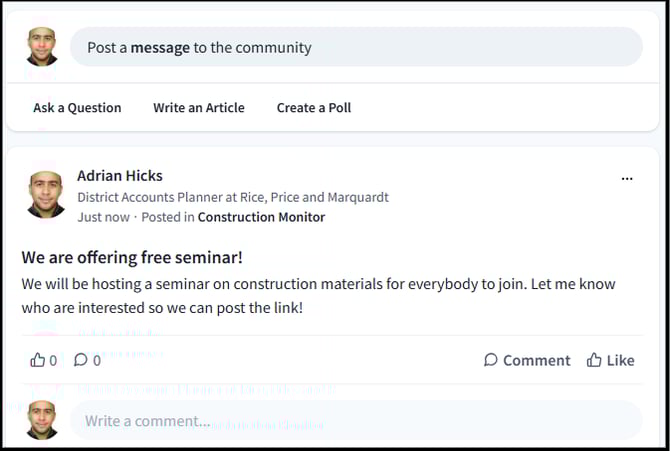Open the Adrian Hicks profile name link
670x451 pixels.
(x=119, y=176)
